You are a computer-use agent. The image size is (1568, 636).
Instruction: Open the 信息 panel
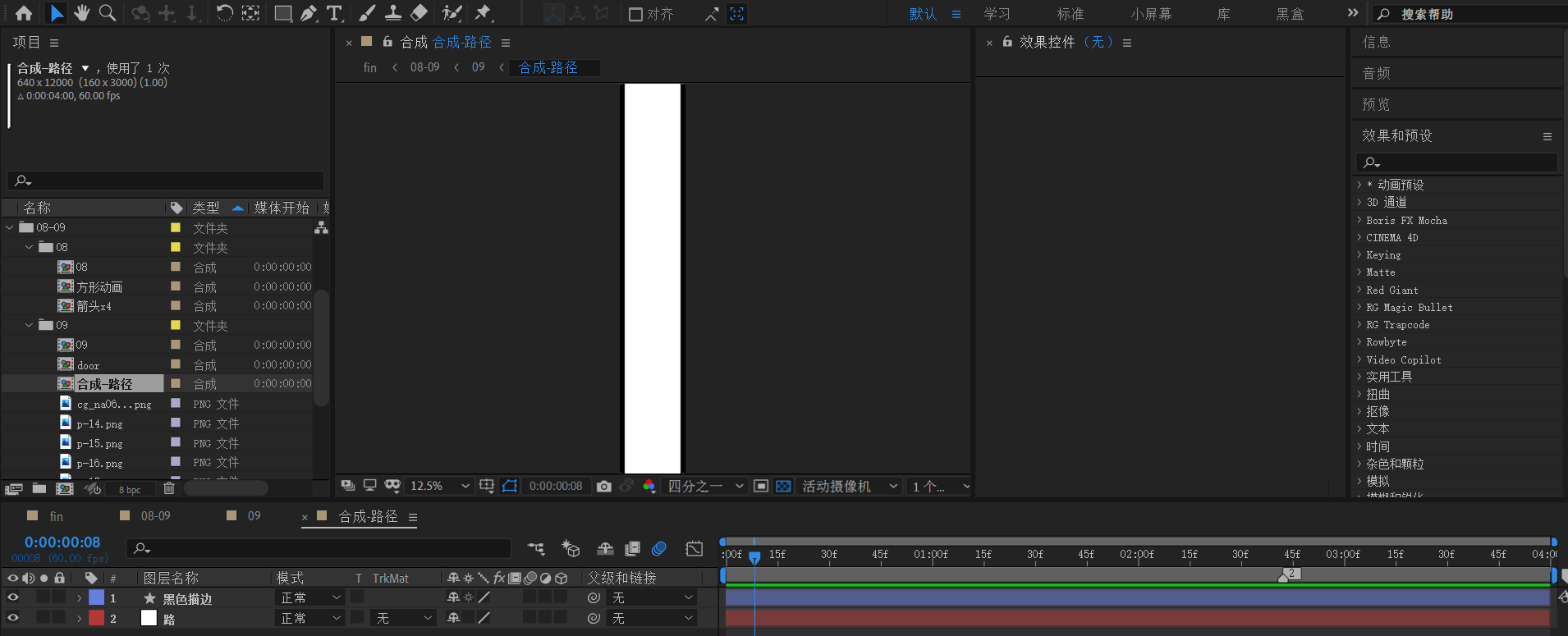1377,42
